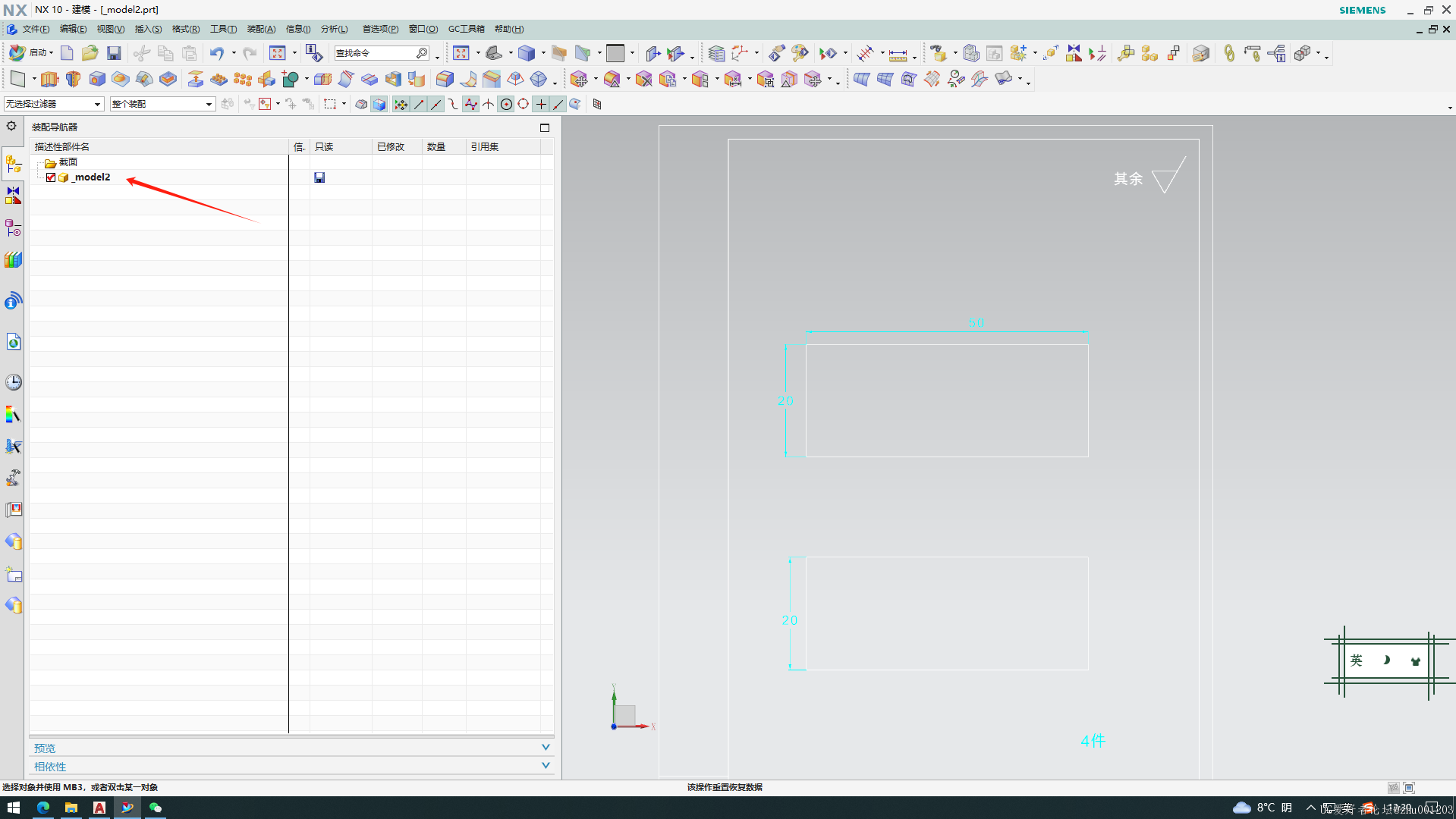Screen dimensions: 1456x819
Task: Uncheck the _model2 component checkbox
Action: (x=51, y=177)
